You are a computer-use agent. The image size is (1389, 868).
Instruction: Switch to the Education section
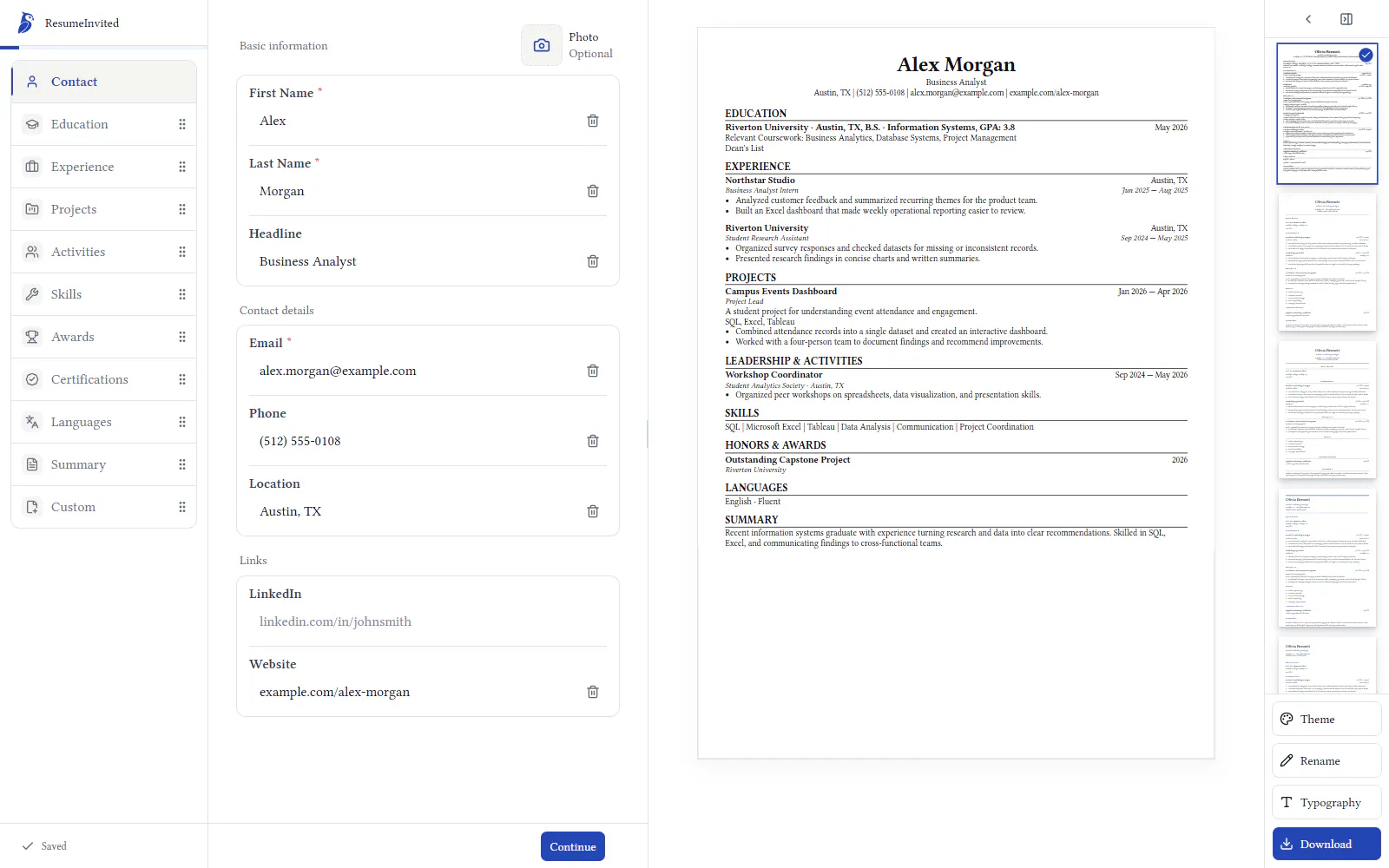pos(104,124)
